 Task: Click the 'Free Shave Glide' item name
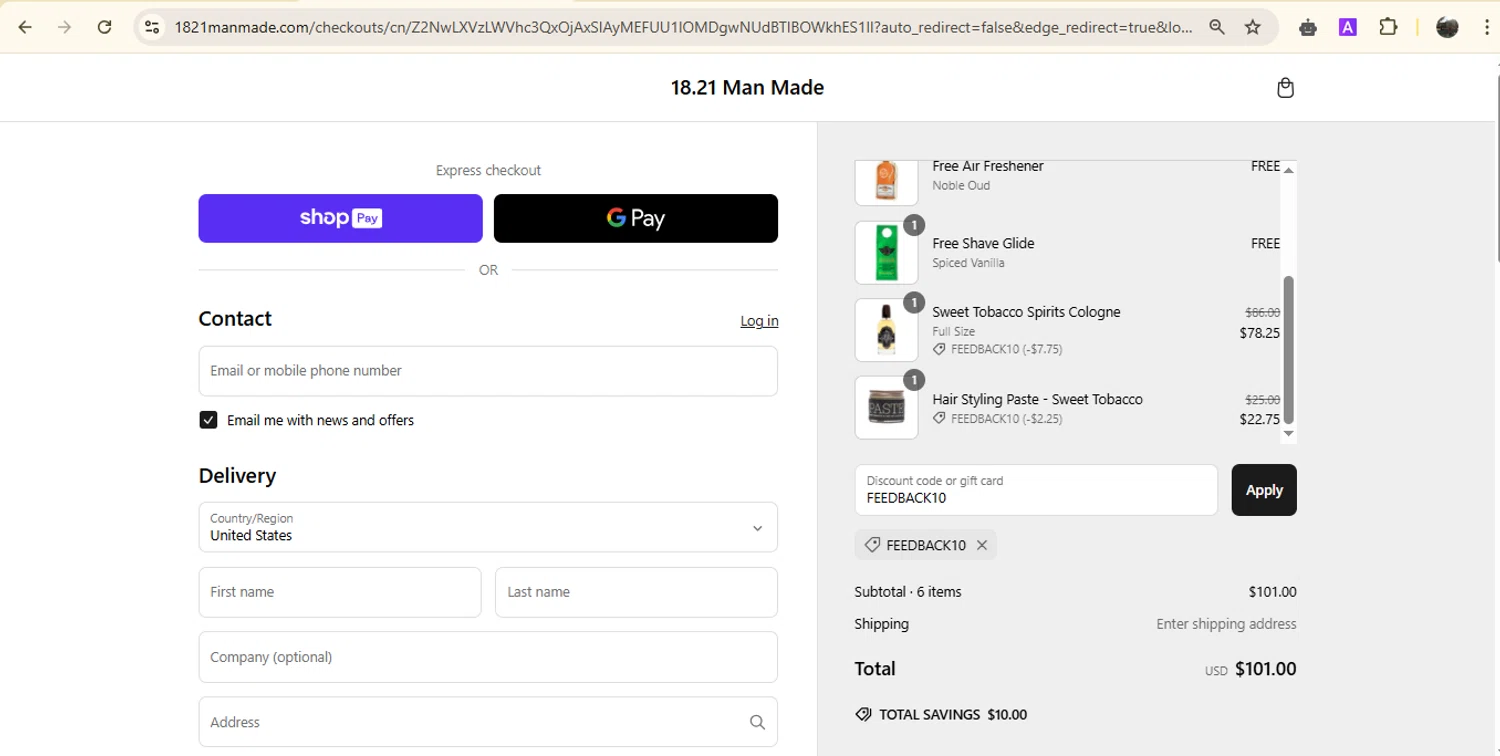click(x=983, y=243)
